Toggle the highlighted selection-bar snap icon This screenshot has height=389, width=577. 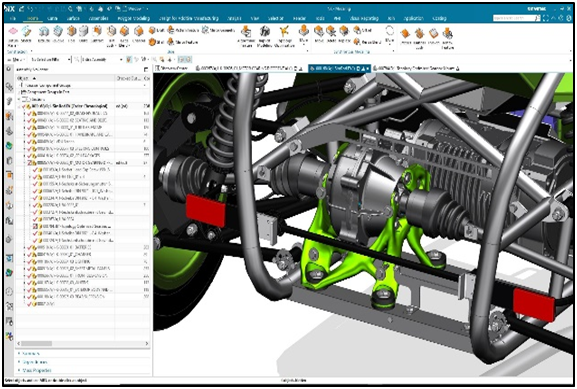[x=129, y=59]
